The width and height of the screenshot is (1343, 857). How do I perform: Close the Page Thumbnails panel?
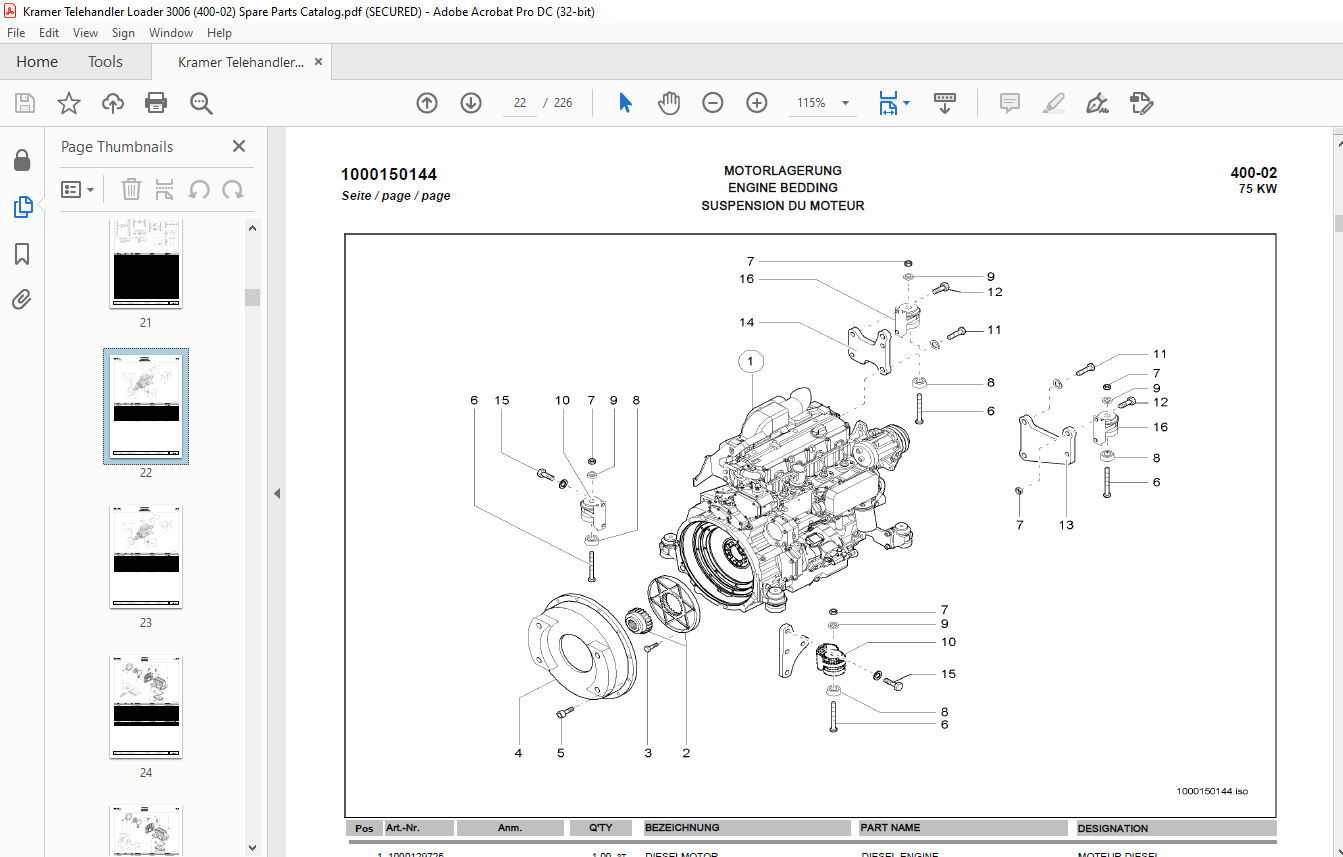(x=239, y=146)
